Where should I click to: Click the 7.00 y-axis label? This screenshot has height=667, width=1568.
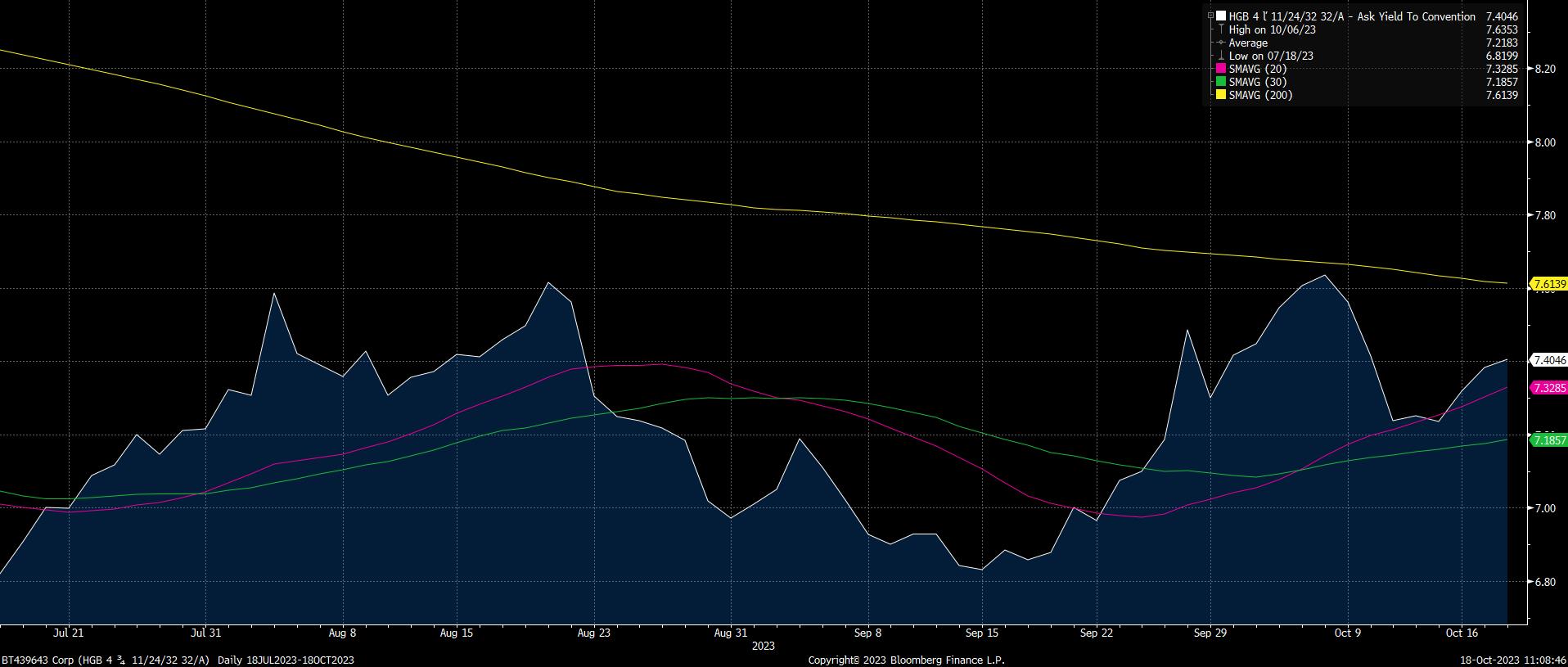pyautogui.click(x=1544, y=508)
